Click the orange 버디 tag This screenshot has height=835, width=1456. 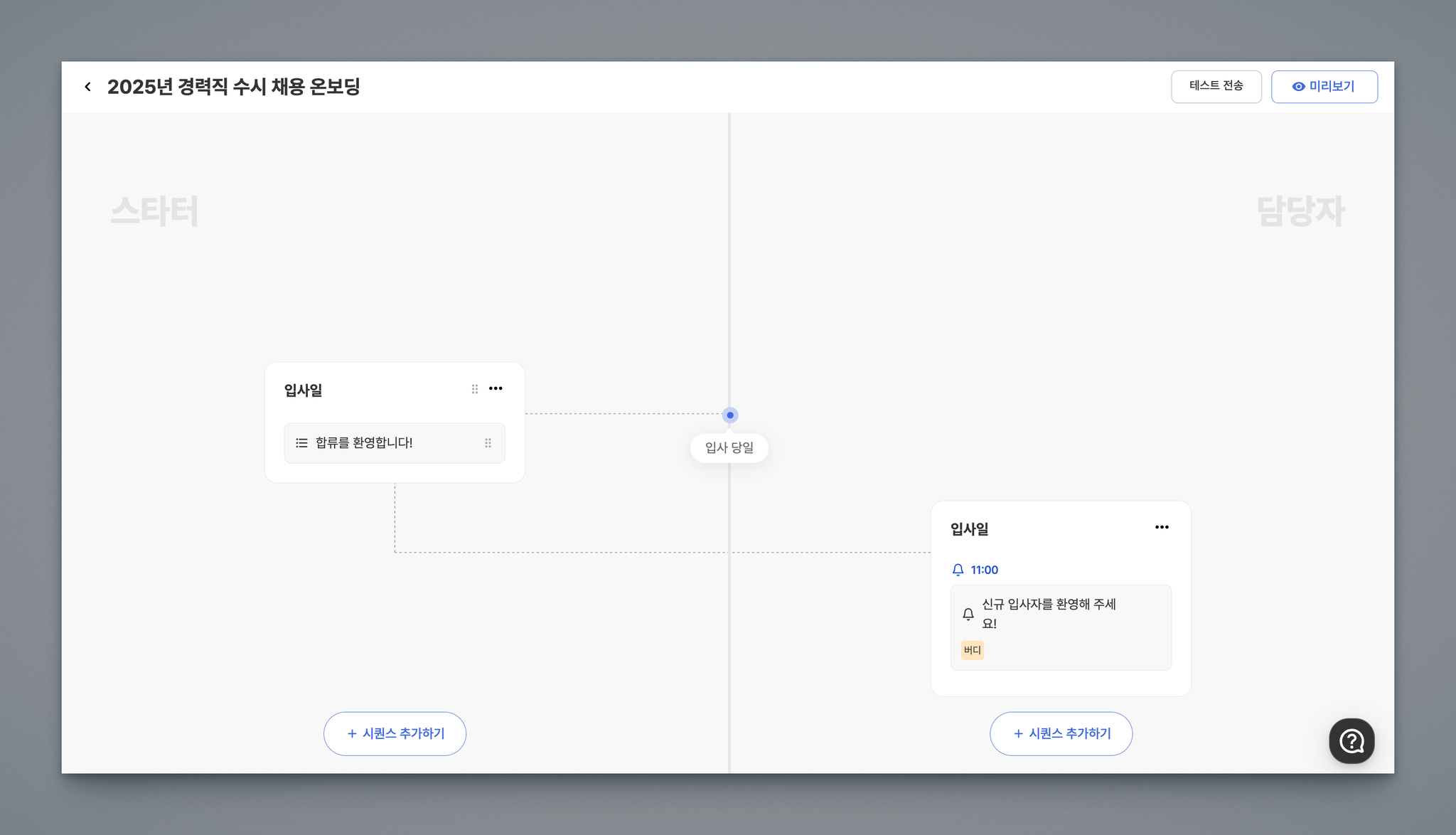pos(972,650)
